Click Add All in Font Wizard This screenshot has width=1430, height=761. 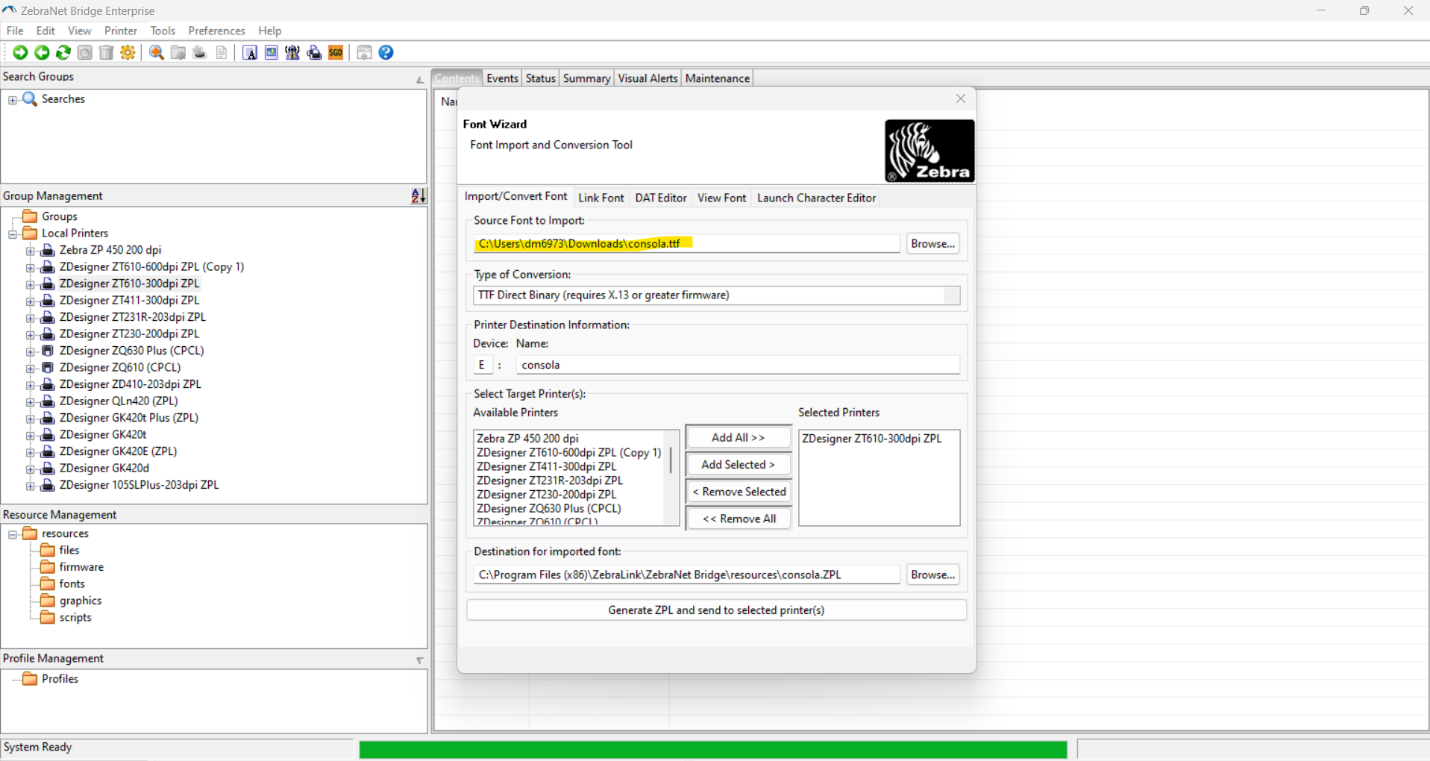click(x=738, y=437)
